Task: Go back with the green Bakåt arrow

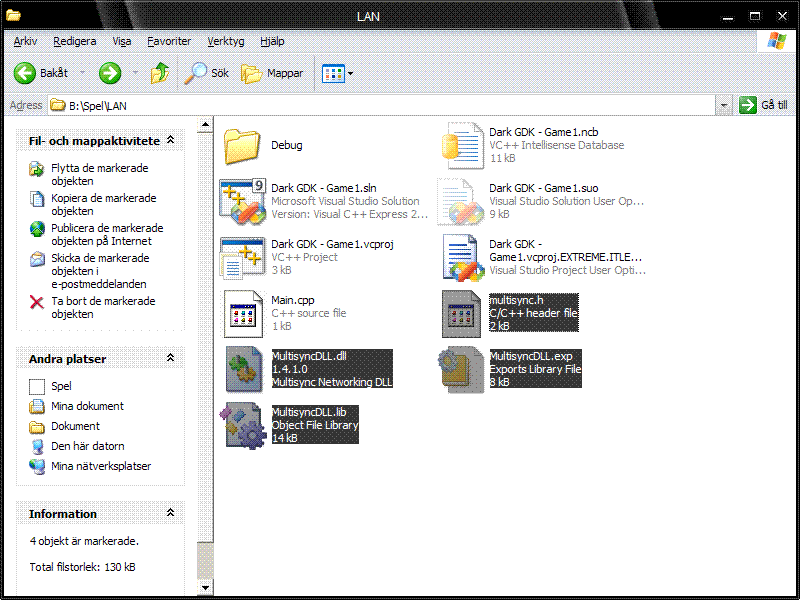Action: click(24, 73)
